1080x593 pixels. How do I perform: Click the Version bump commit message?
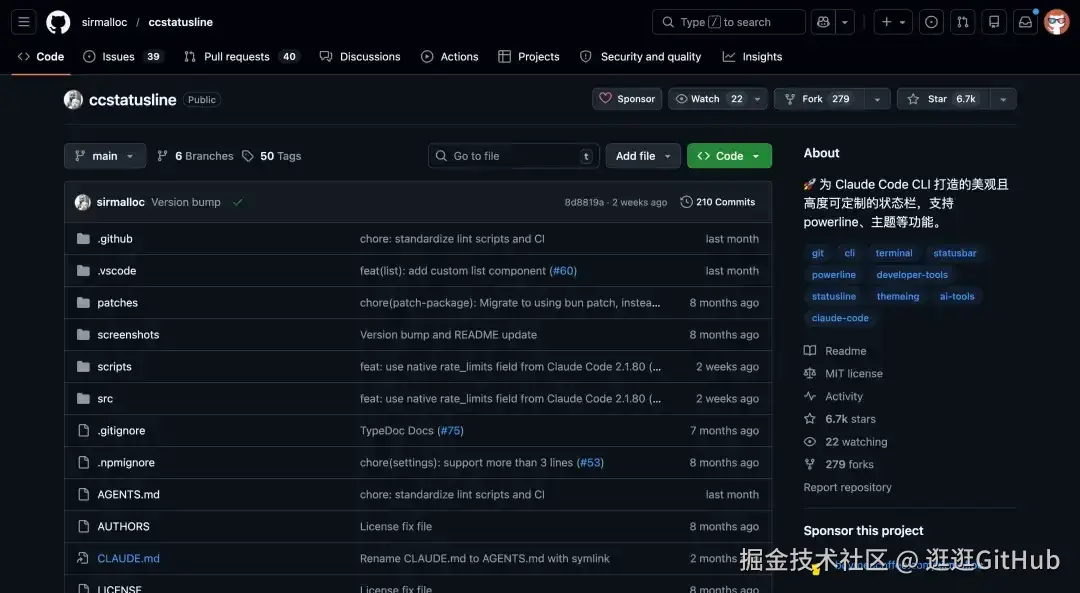tap(186, 202)
